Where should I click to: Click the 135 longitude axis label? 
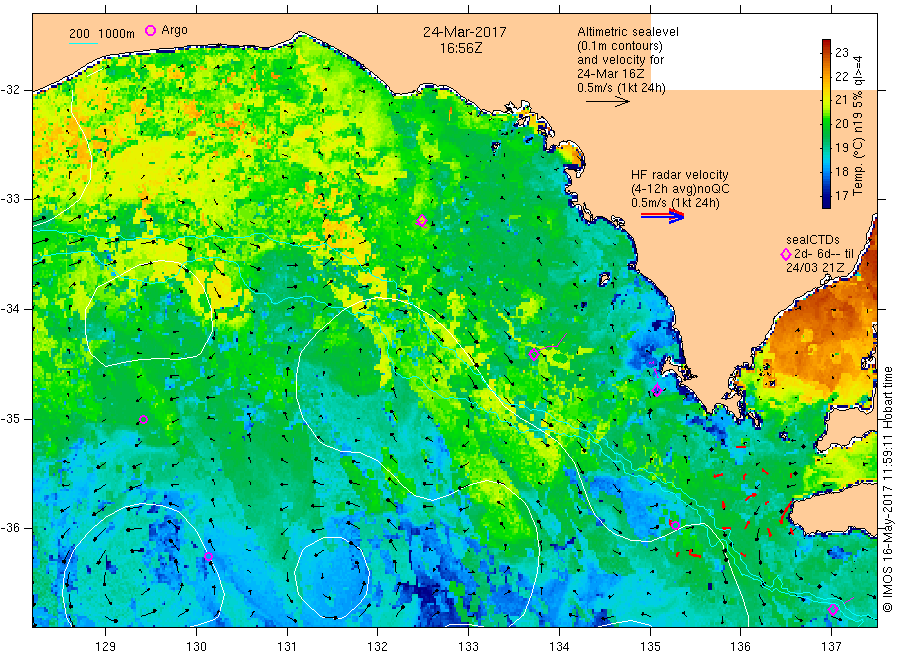coord(650,647)
